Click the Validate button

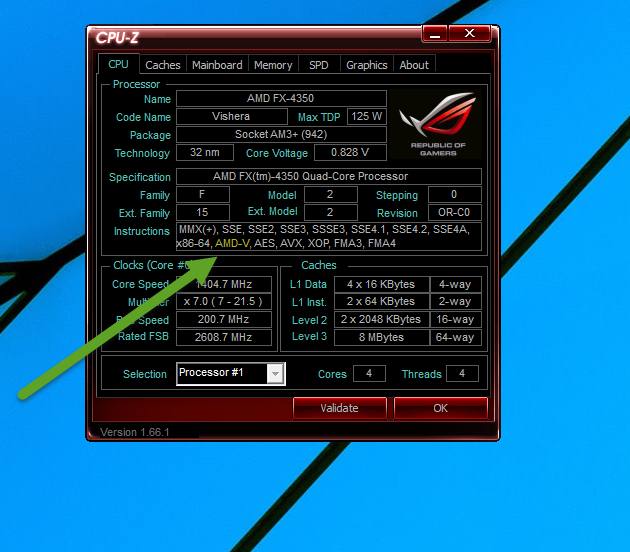click(340, 408)
